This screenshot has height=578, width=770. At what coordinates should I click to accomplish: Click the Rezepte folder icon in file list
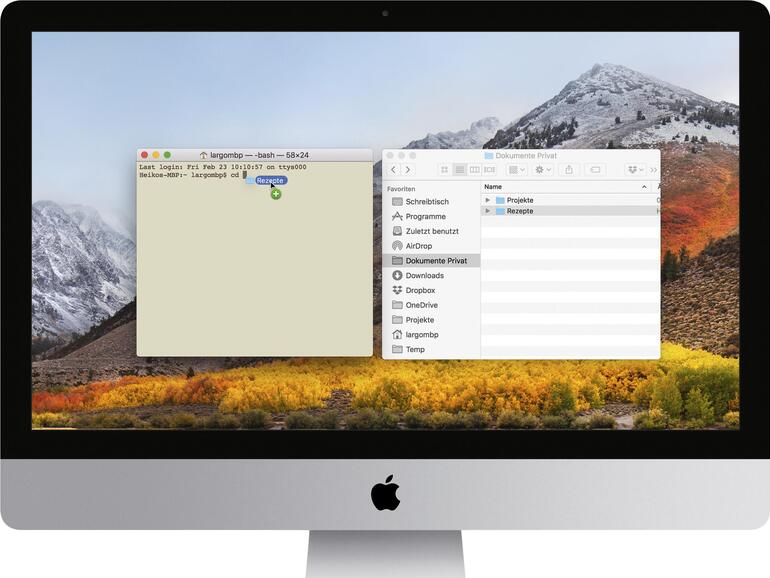(x=500, y=211)
